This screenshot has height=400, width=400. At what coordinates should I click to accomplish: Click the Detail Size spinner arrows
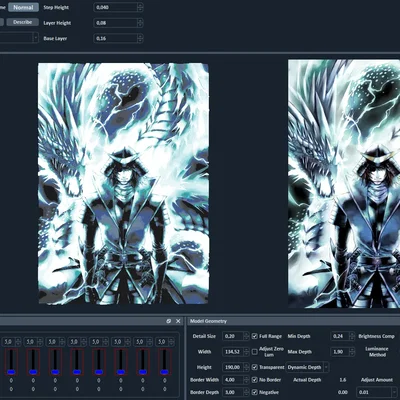(246, 336)
